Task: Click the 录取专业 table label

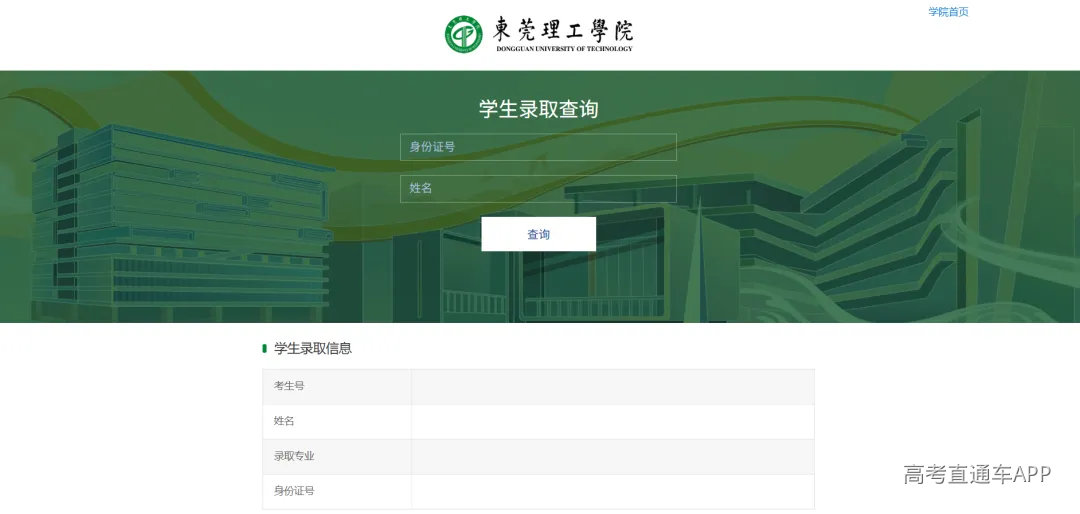Action: [x=294, y=456]
